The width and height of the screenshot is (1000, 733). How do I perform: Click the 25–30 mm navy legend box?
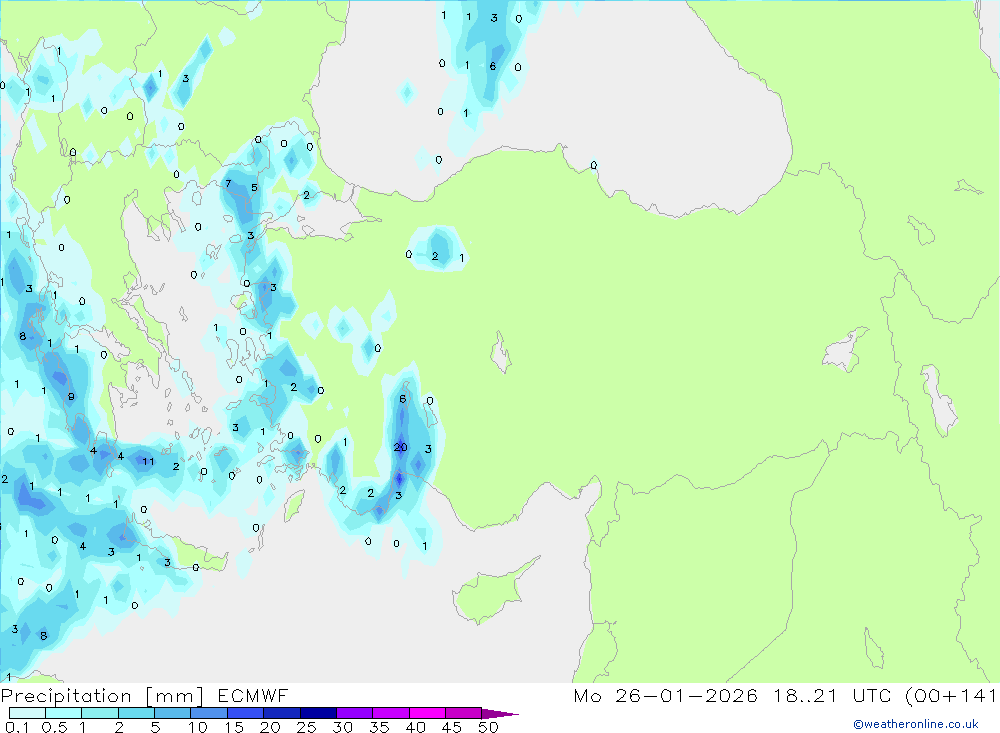318,713
